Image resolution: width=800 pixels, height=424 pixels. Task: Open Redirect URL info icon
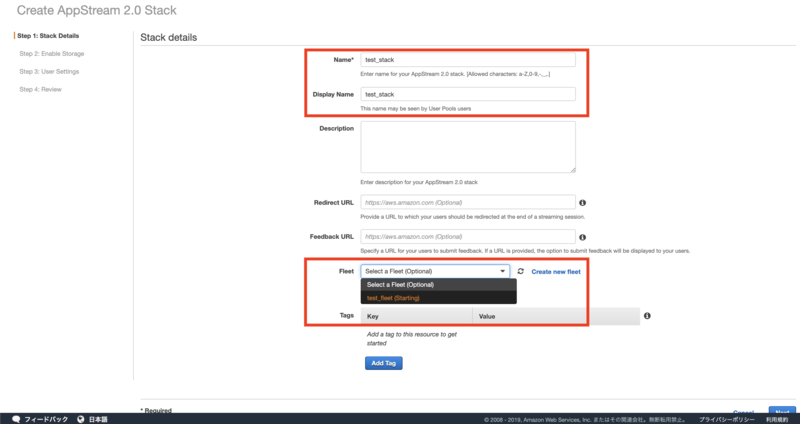[582, 203]
